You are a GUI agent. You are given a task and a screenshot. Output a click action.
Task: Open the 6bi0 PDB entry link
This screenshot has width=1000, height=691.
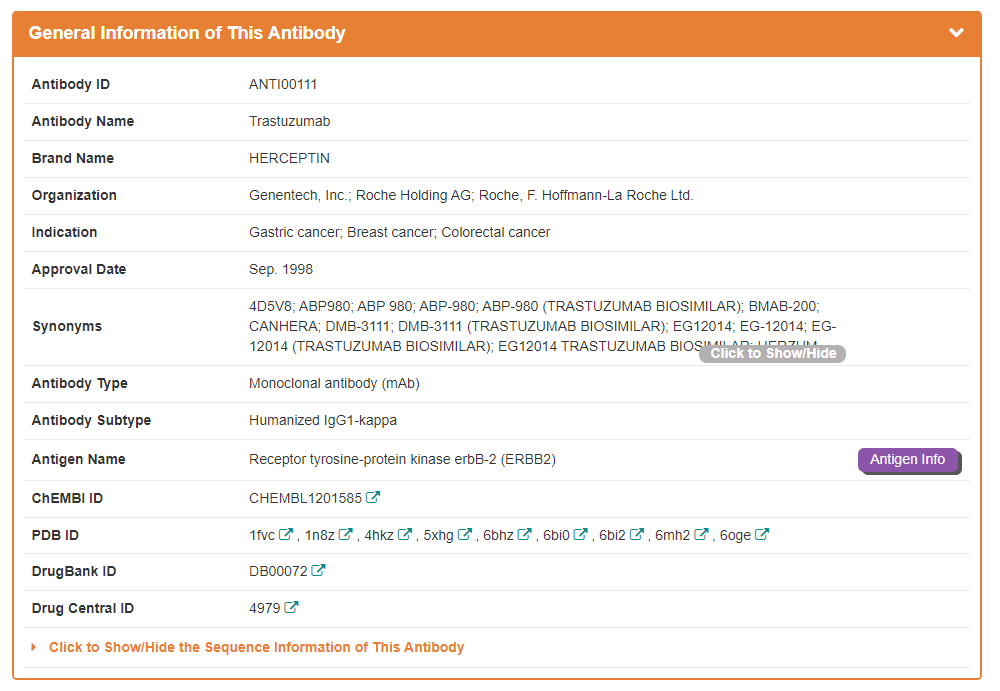click(x=556, y=535)
